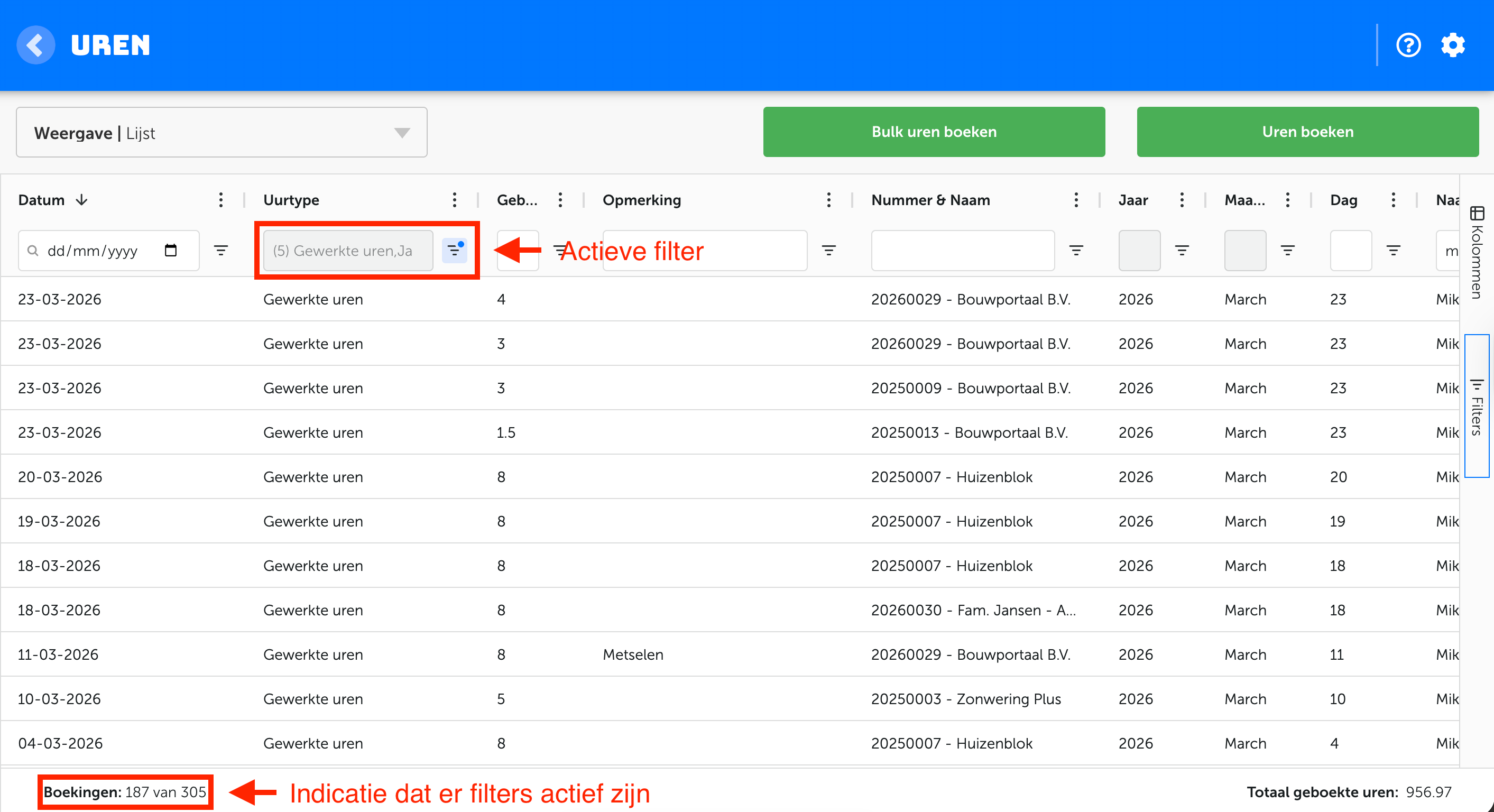
Task: Select the hours value 1.5 cell
Action: [506, 432]
